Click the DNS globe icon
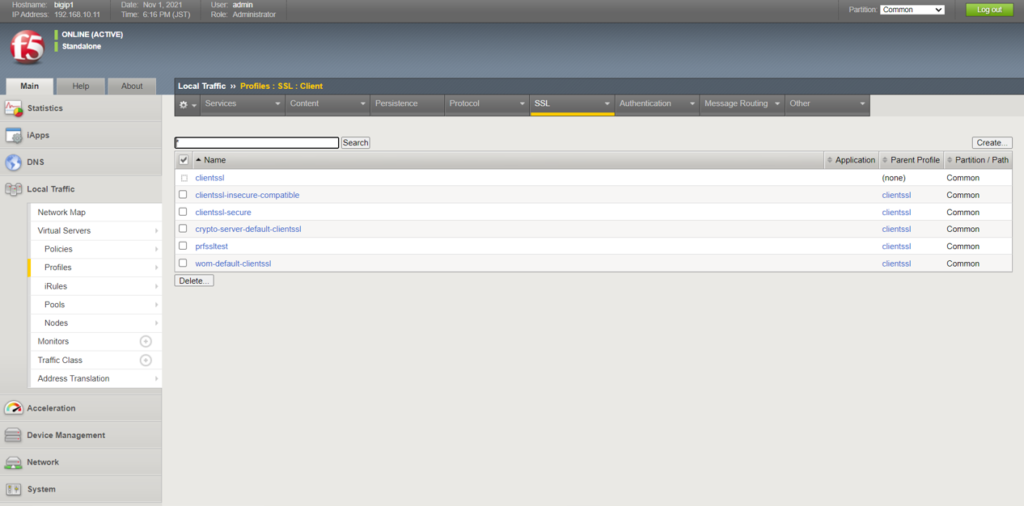Image resolution: width=1024 pixels, height=506 pixels. click(x=13, y=162)
